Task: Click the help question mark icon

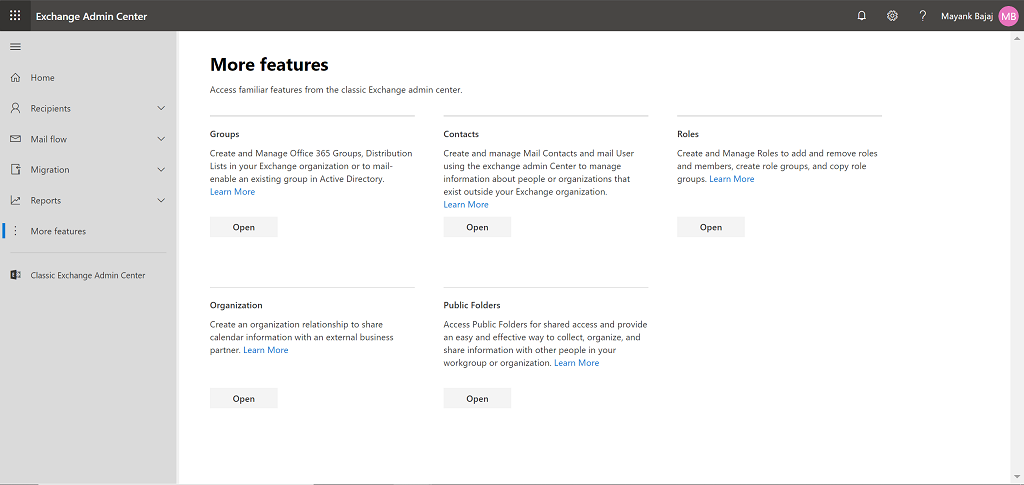Action: click(x=922, y=16)
